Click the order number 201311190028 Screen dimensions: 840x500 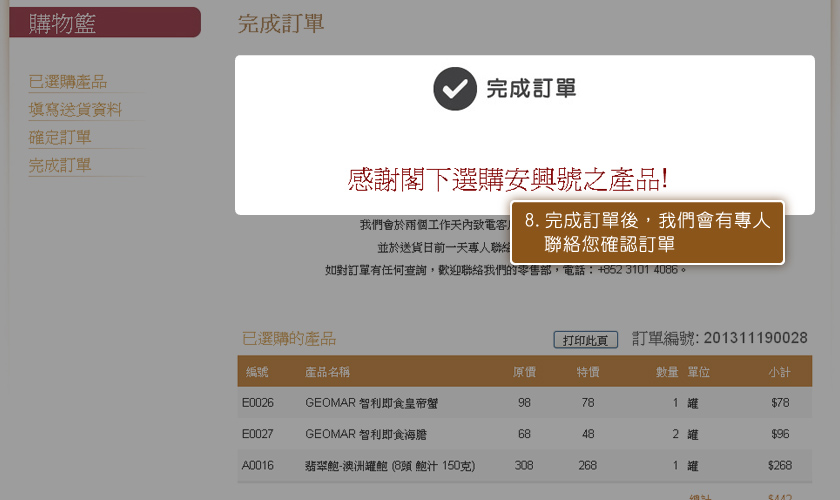(x=755, y=338)
